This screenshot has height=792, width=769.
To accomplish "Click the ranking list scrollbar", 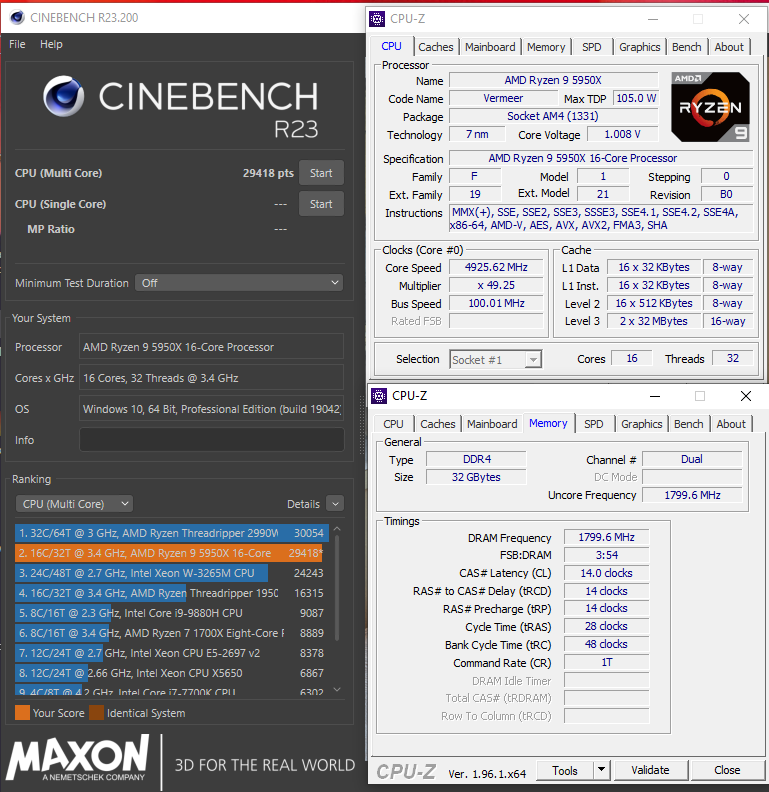I will tap(337, 588).
